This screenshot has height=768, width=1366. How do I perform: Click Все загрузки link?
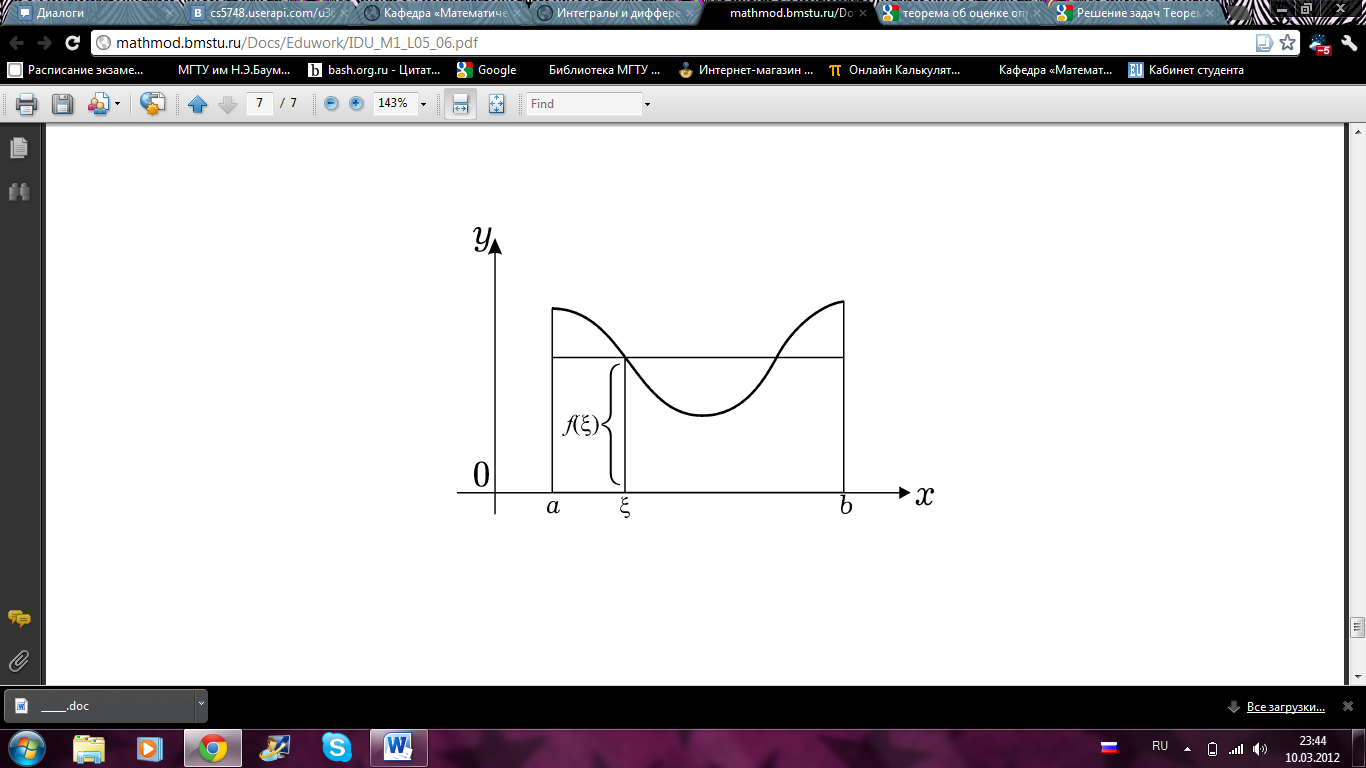tap(1285, 707)
